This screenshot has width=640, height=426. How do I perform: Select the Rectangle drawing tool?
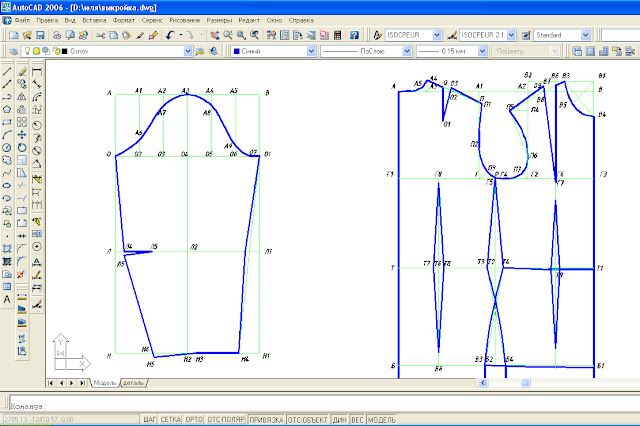[7, 122]
